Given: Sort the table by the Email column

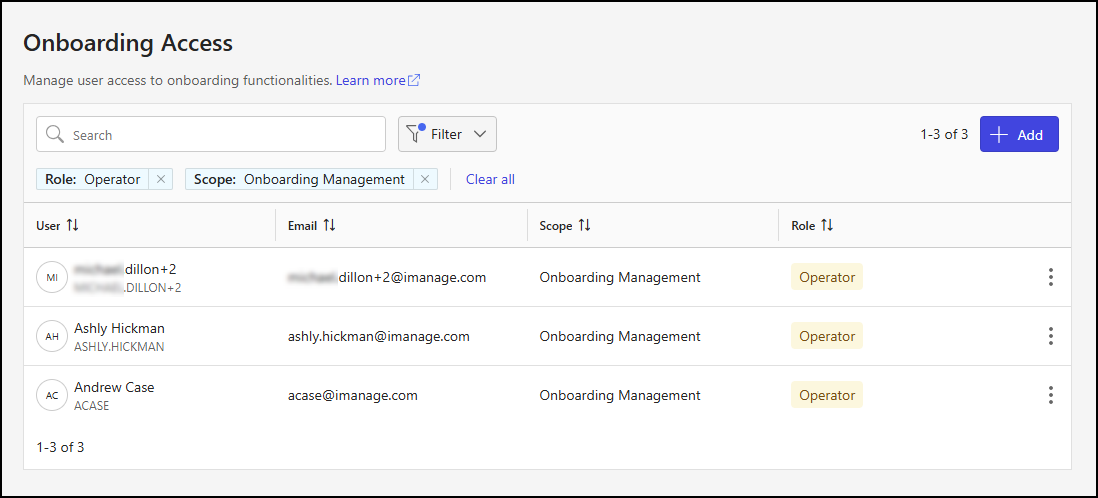Looking at the screenshot, I should coord(329,226).
